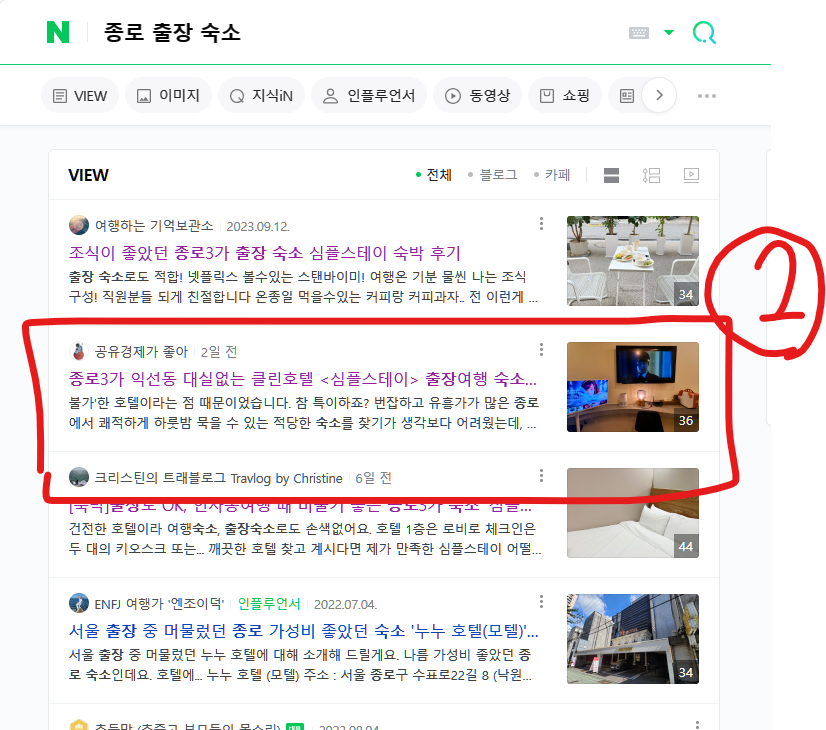Click the snippet starting 불가한 호텔이라는 점
This screenshot has width=826, height=730.
click(x=303, y=413)
